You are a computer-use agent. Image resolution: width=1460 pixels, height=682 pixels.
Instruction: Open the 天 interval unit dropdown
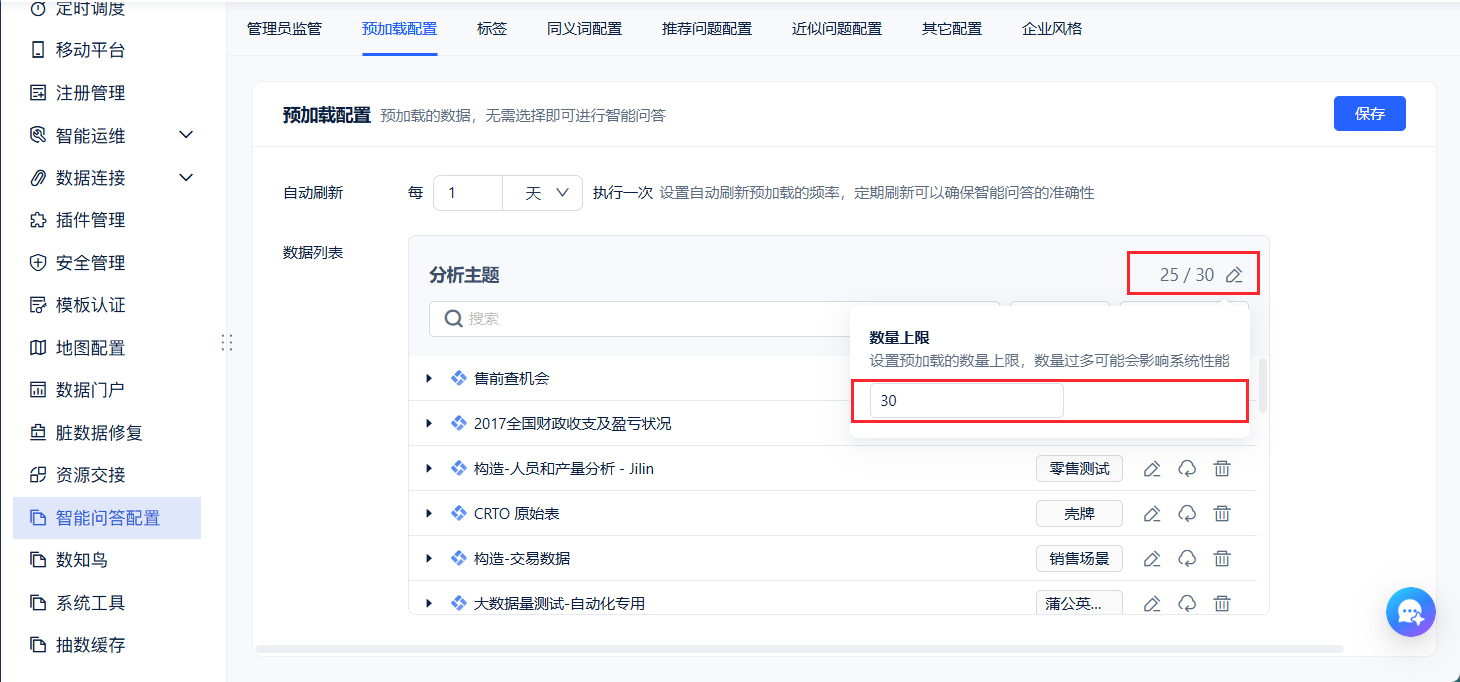point(542,193)
